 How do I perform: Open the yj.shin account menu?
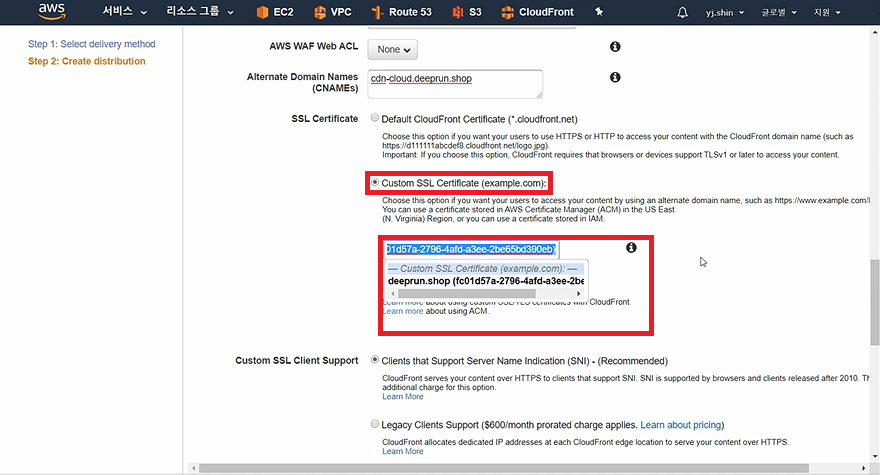click(x=725, y=12)
